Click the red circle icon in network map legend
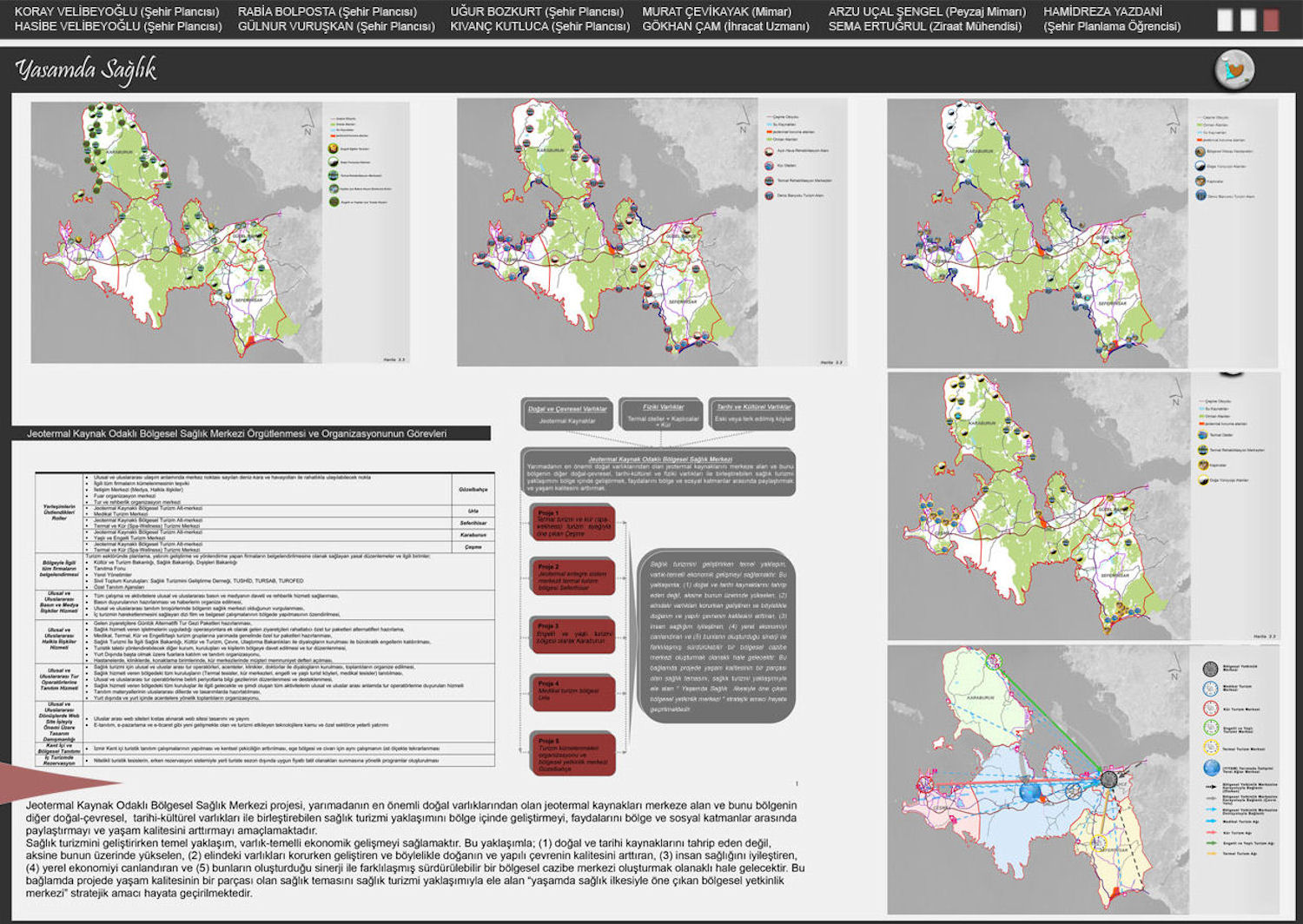This screenshot has height=924, width=1303. point(1211,709)
